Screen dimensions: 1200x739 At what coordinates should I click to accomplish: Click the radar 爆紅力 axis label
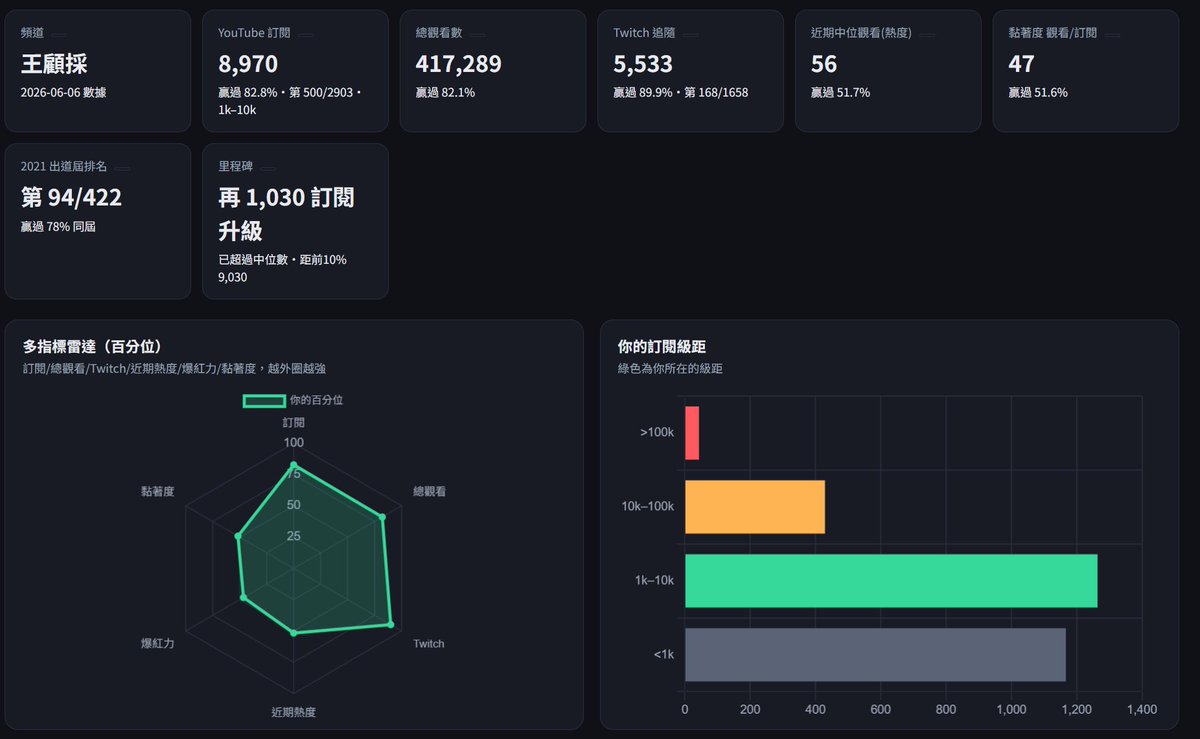click(158, 644)
